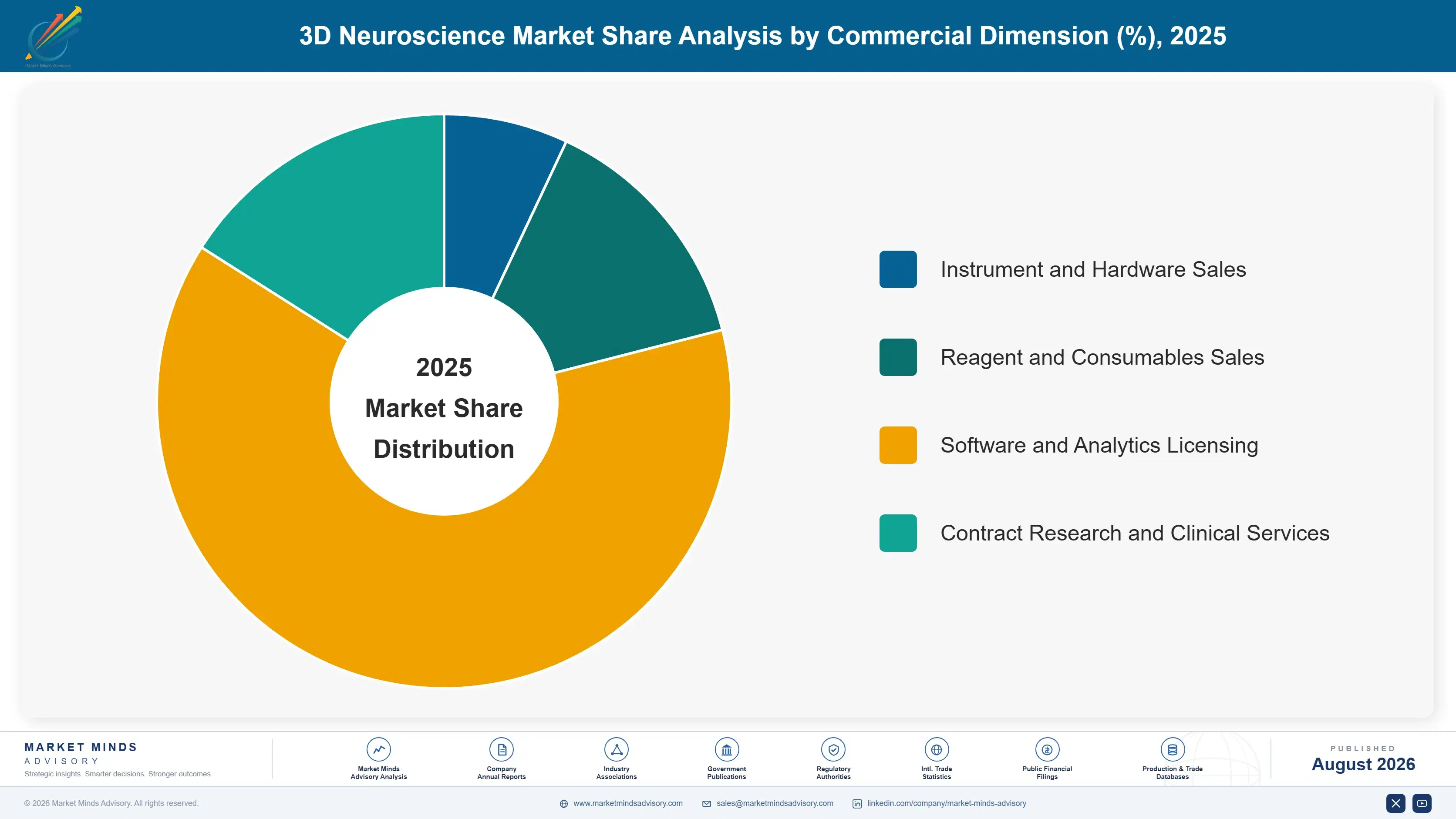
Task: Click the envelope icon beside sales email
Action: [707, 804]
